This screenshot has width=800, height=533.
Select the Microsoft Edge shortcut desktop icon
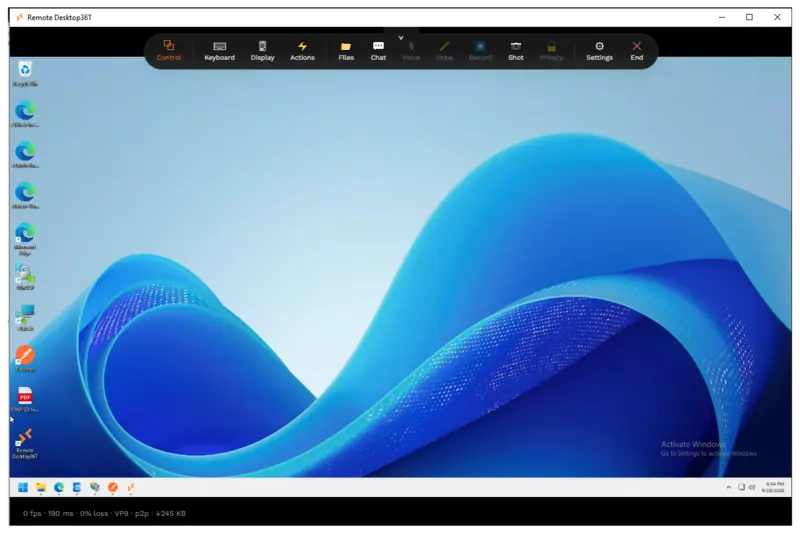(25, 239)
